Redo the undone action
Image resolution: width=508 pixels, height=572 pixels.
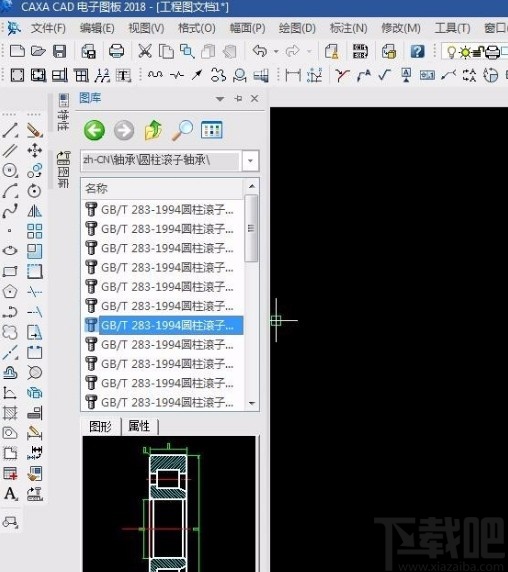[x=292, y=51]
